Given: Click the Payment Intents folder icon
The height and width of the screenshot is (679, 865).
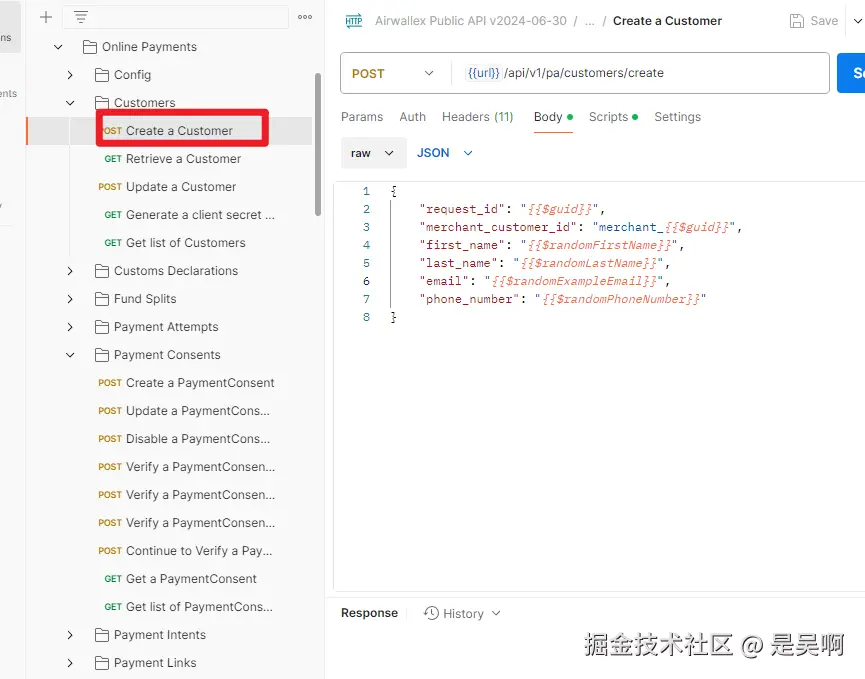Looking at the screenshot, I should click(x=102, y=635).
